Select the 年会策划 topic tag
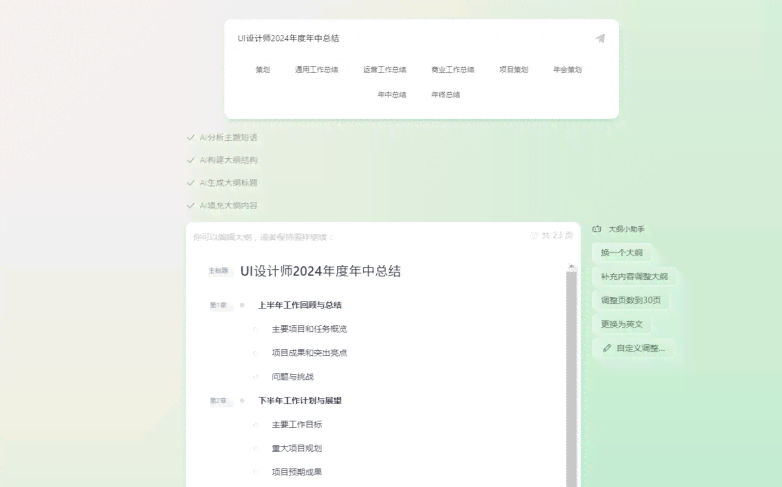This screenshot has height=487, width=782. coord(568,69)
